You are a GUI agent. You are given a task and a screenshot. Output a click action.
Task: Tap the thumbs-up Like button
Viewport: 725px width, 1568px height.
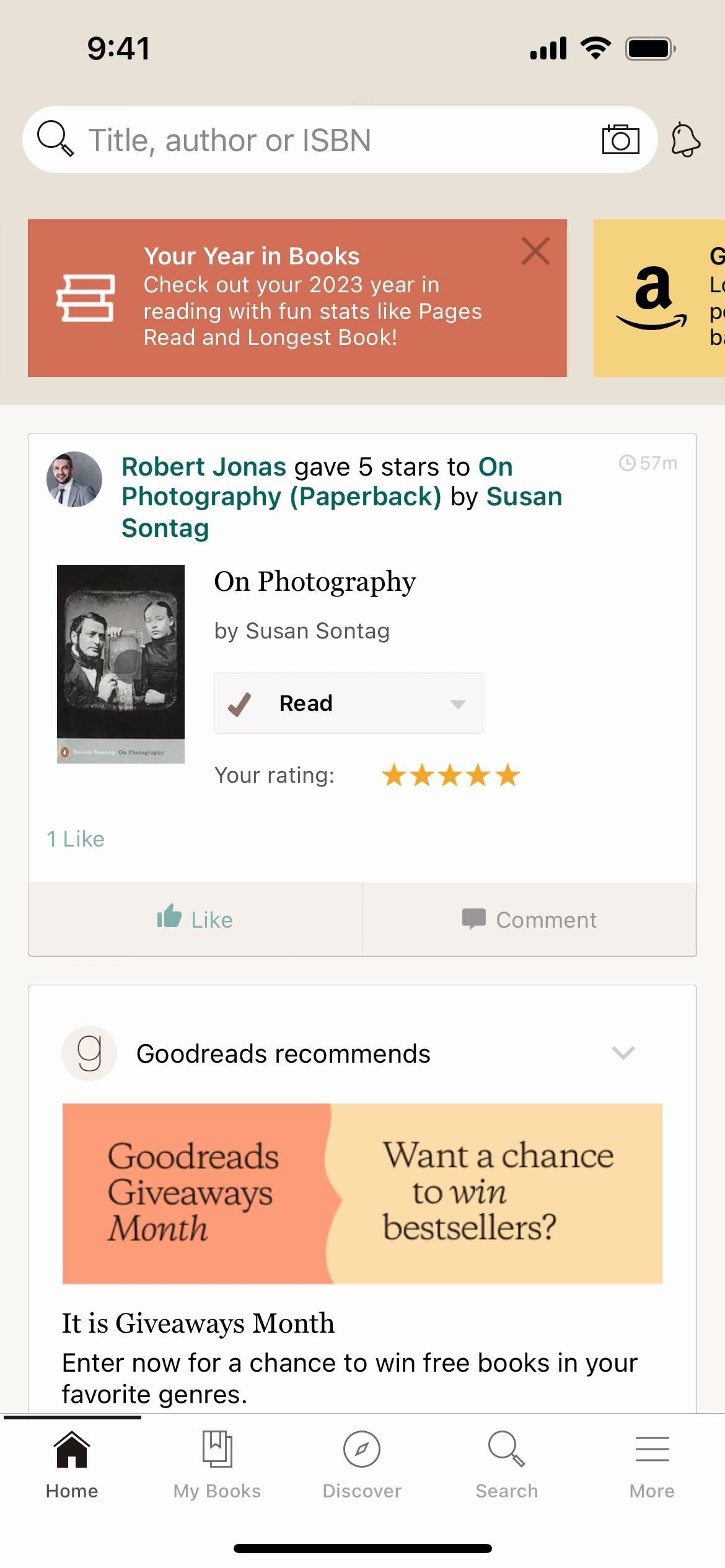pyautogui.click(x=195, y=919)
